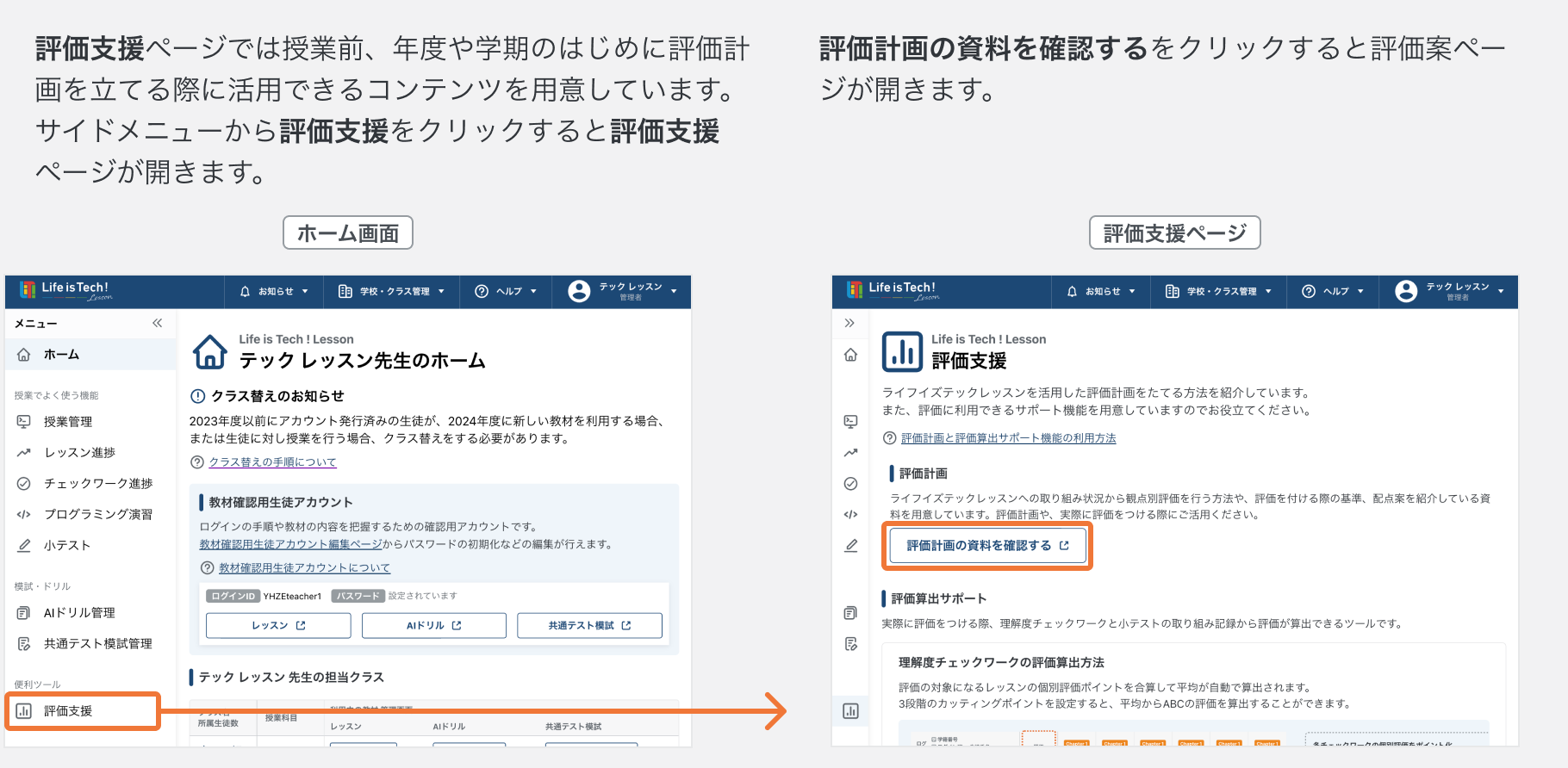Open お知らせ bell icon in Home screen header
Image resolution: width=1568 pixels, height=768 pixels.
246,291
